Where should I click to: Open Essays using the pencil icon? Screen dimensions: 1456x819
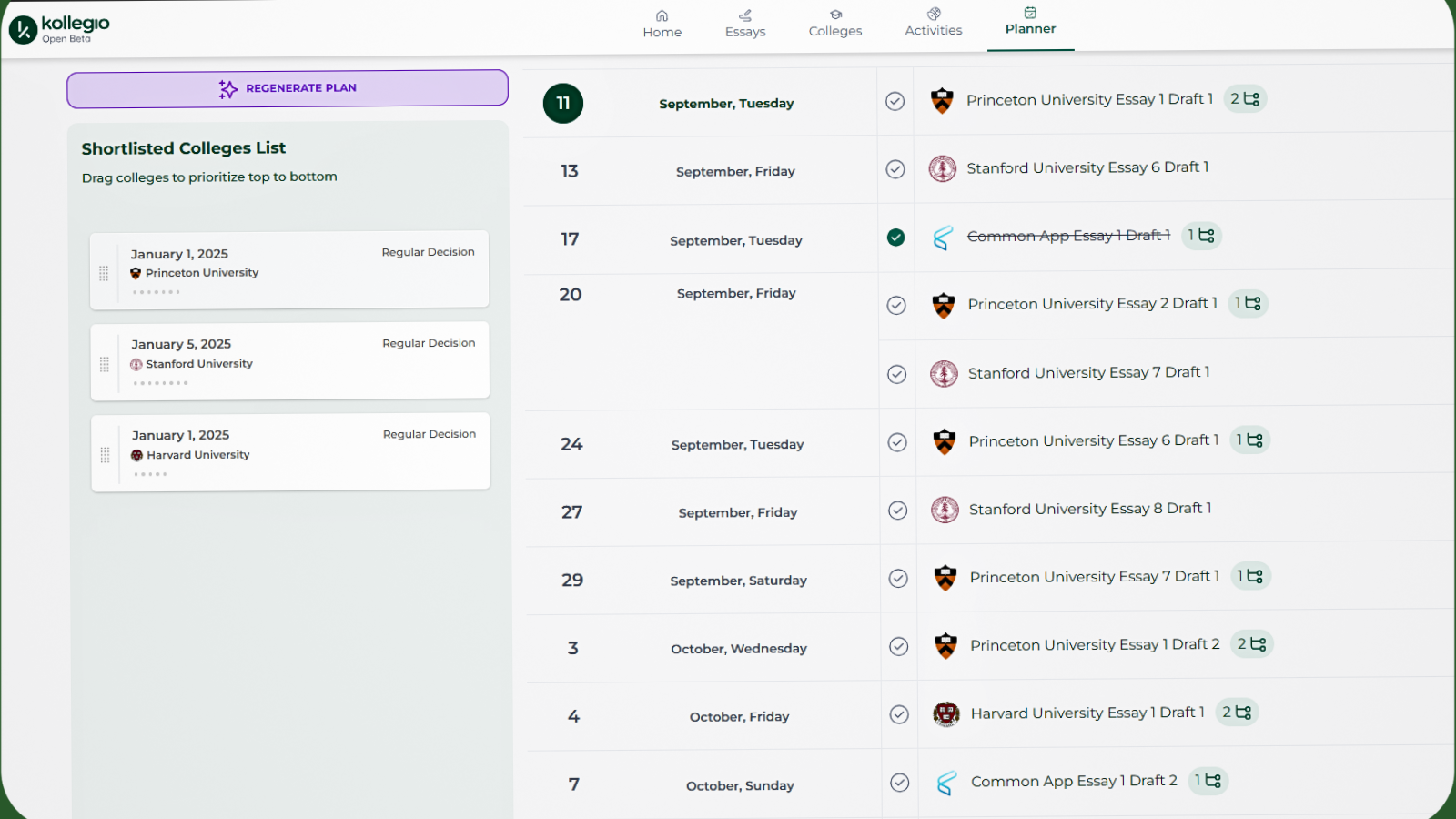pyautogui.click(x=745, y=15)
